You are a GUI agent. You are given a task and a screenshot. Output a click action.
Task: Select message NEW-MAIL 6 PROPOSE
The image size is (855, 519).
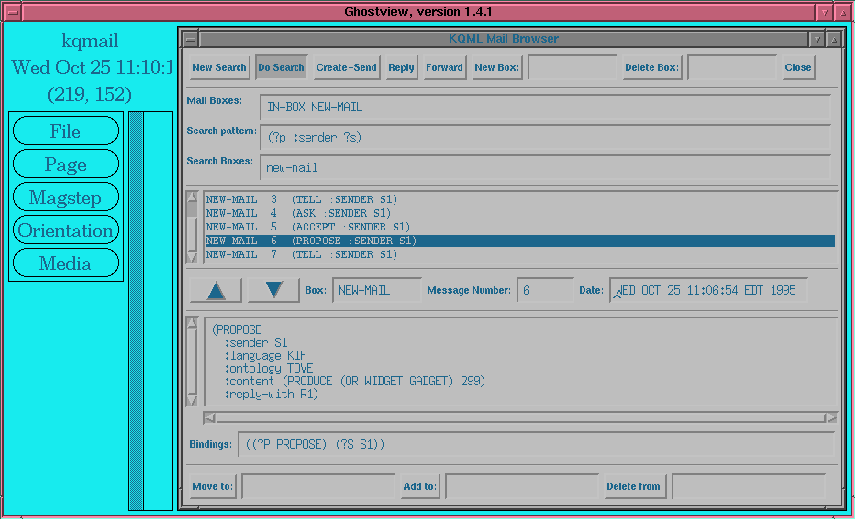520,241
